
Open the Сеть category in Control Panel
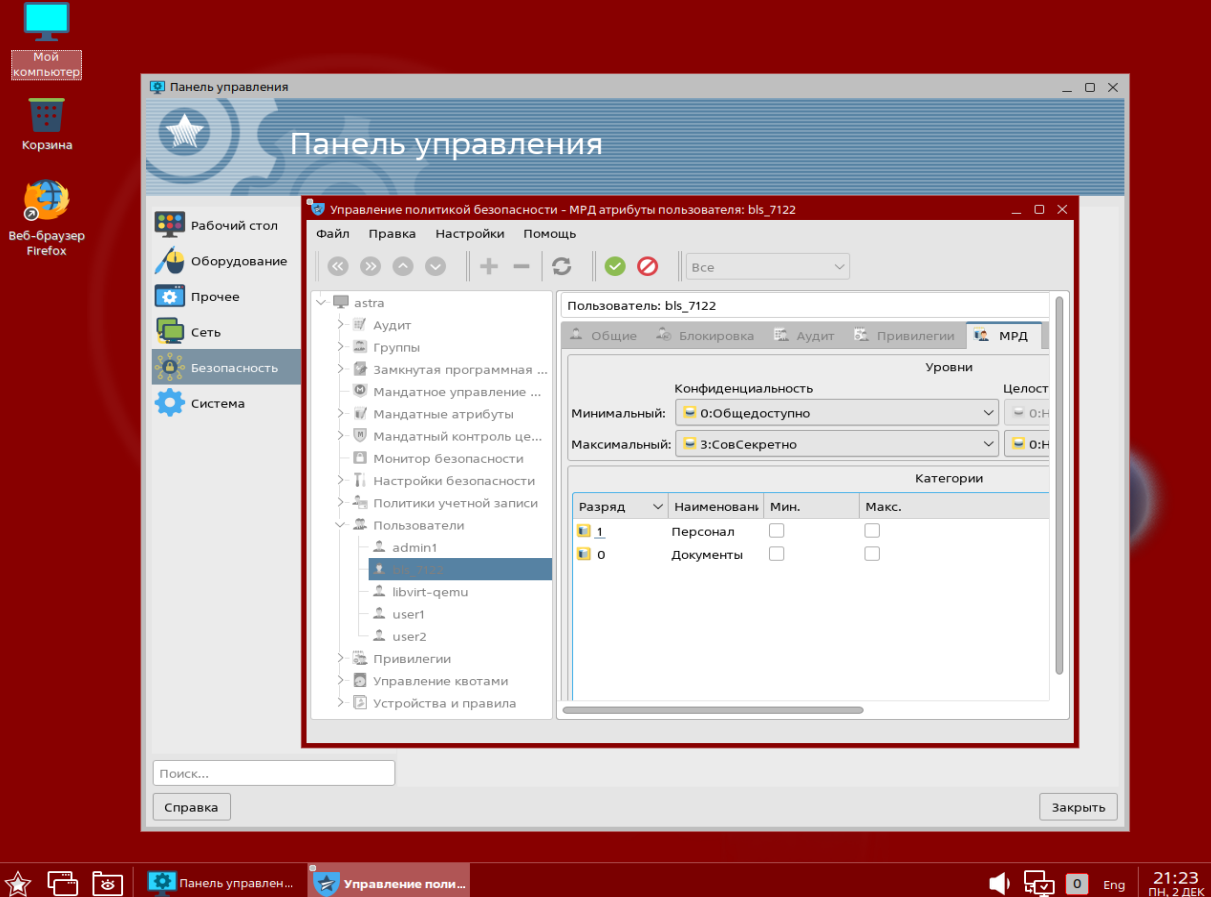(x=226, y=332)
